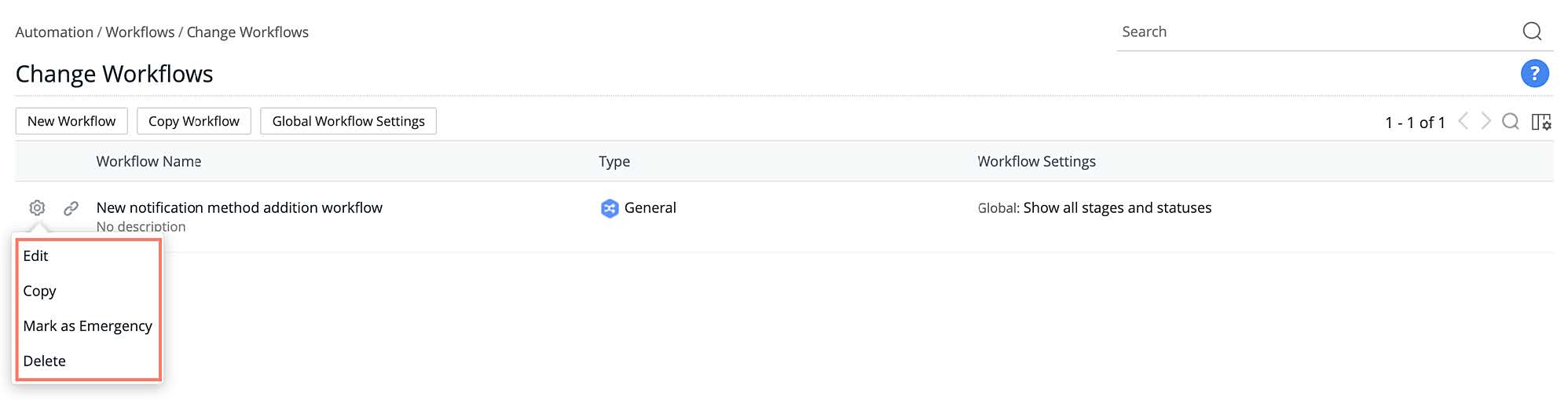The width and height of the screenshot is (1568, 400).
Task: Choose Copy from the workflow menu
Action: (x=40, y=291)
